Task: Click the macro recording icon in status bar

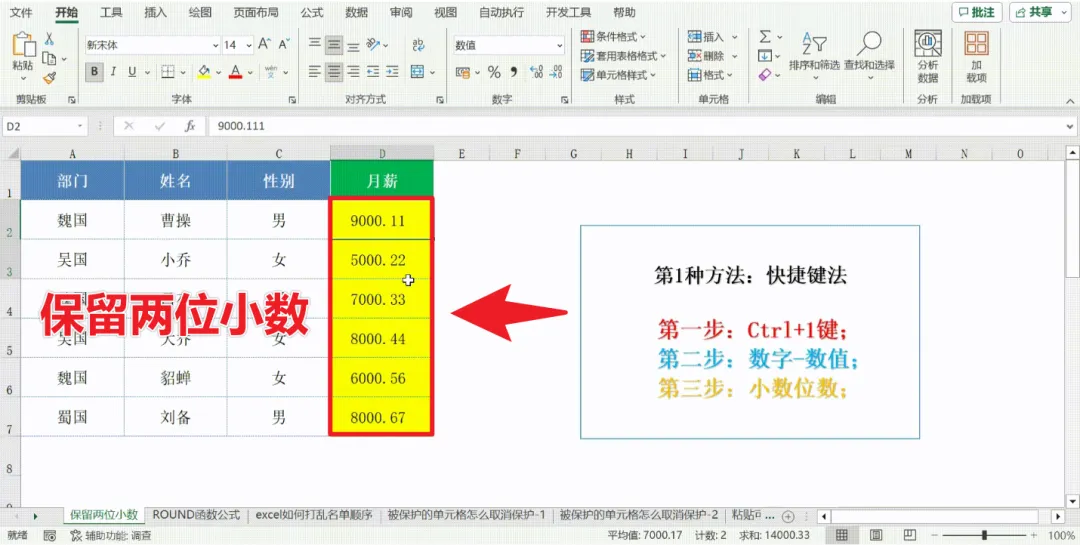Action: coord(50,535)
